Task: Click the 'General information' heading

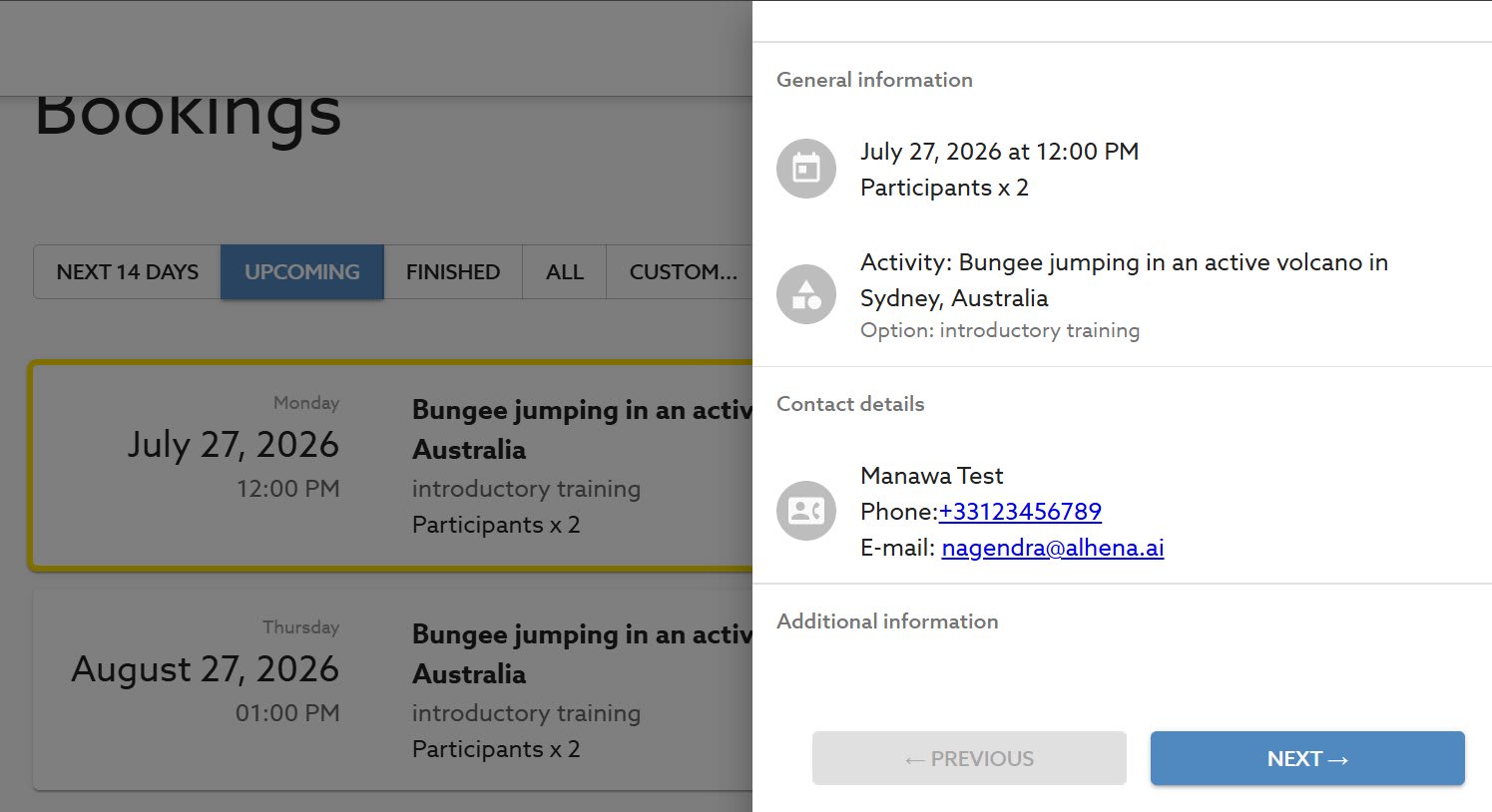Action: tap(874, 80)
